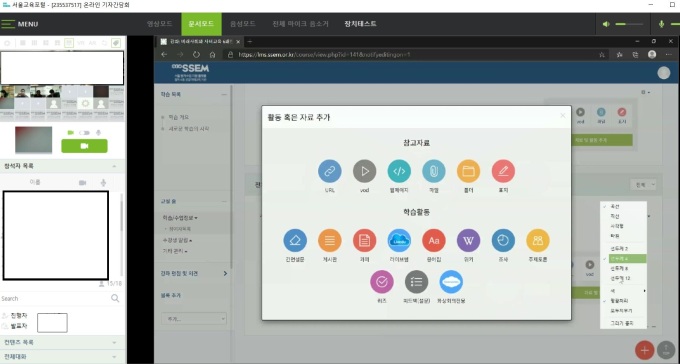Choose the glossary Aa icon
The image size is (680, 364).
pos(434,240)
